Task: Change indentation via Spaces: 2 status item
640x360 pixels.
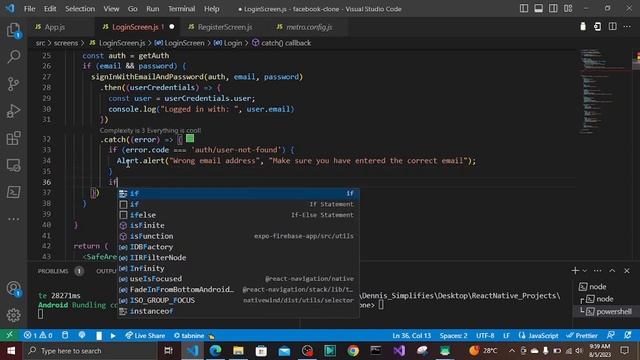Action: (453, 336)
